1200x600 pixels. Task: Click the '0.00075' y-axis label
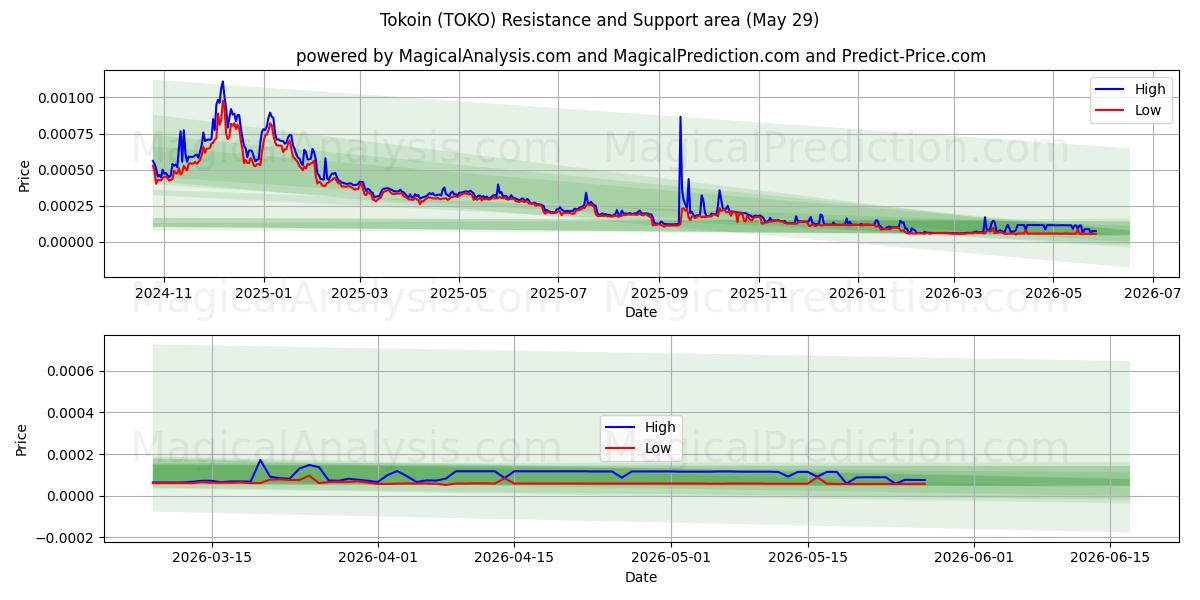pyautogui.click(x=67, y=134)
